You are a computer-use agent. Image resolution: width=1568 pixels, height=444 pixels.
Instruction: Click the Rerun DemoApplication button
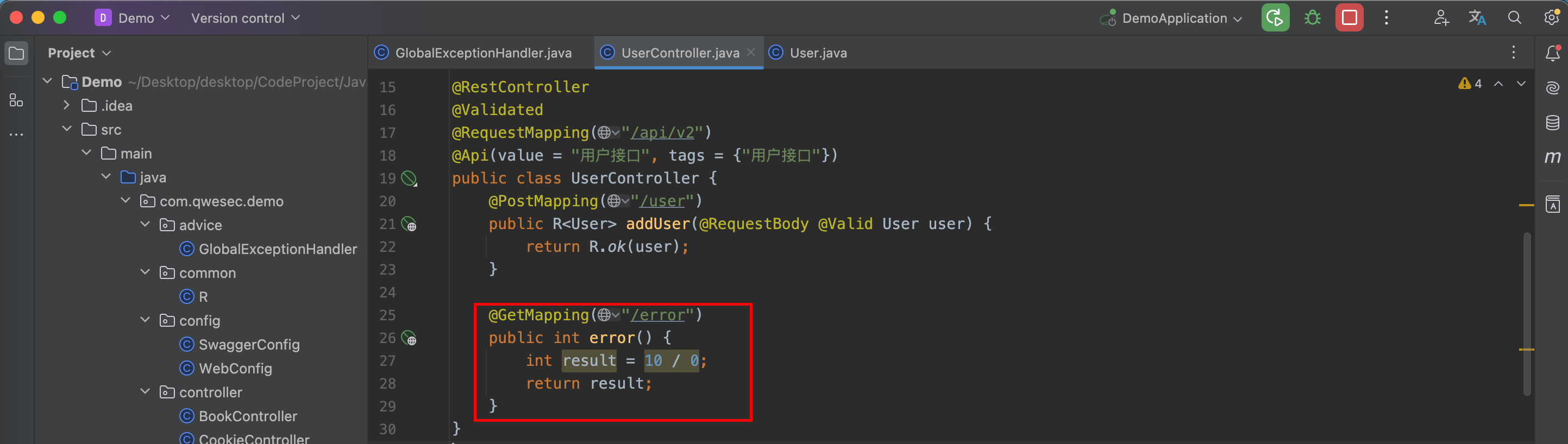1275,17
